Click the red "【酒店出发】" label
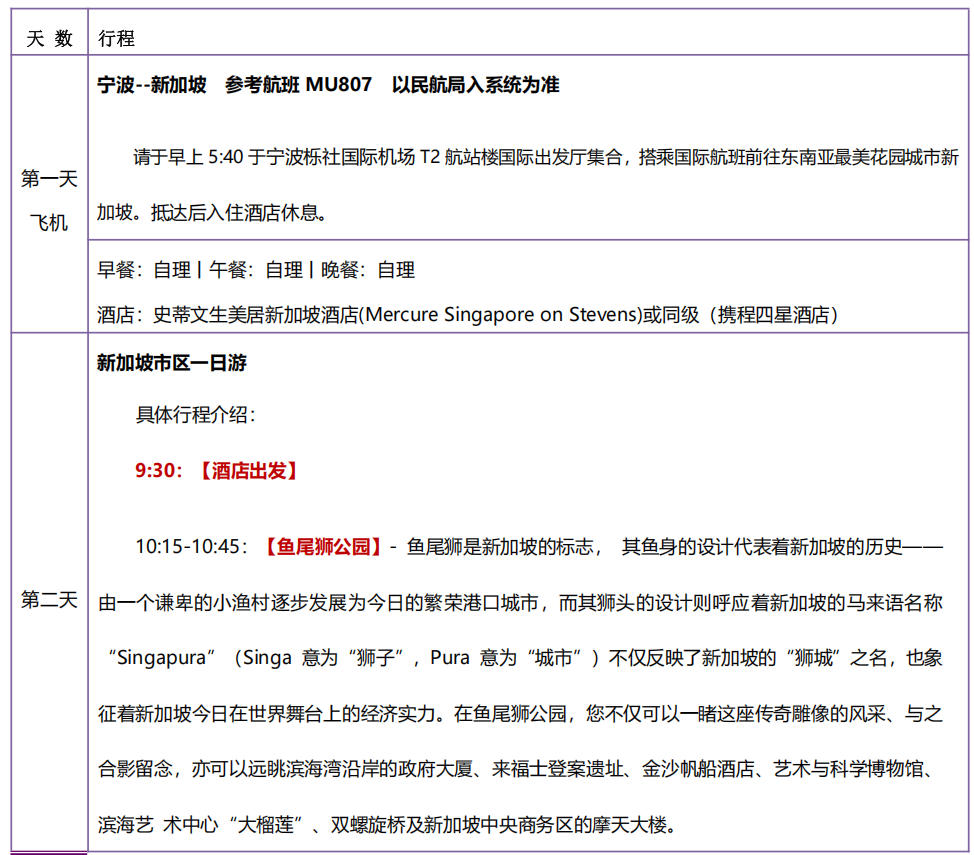The height and width of the screenshot is (855, 974). coord(246,471)
